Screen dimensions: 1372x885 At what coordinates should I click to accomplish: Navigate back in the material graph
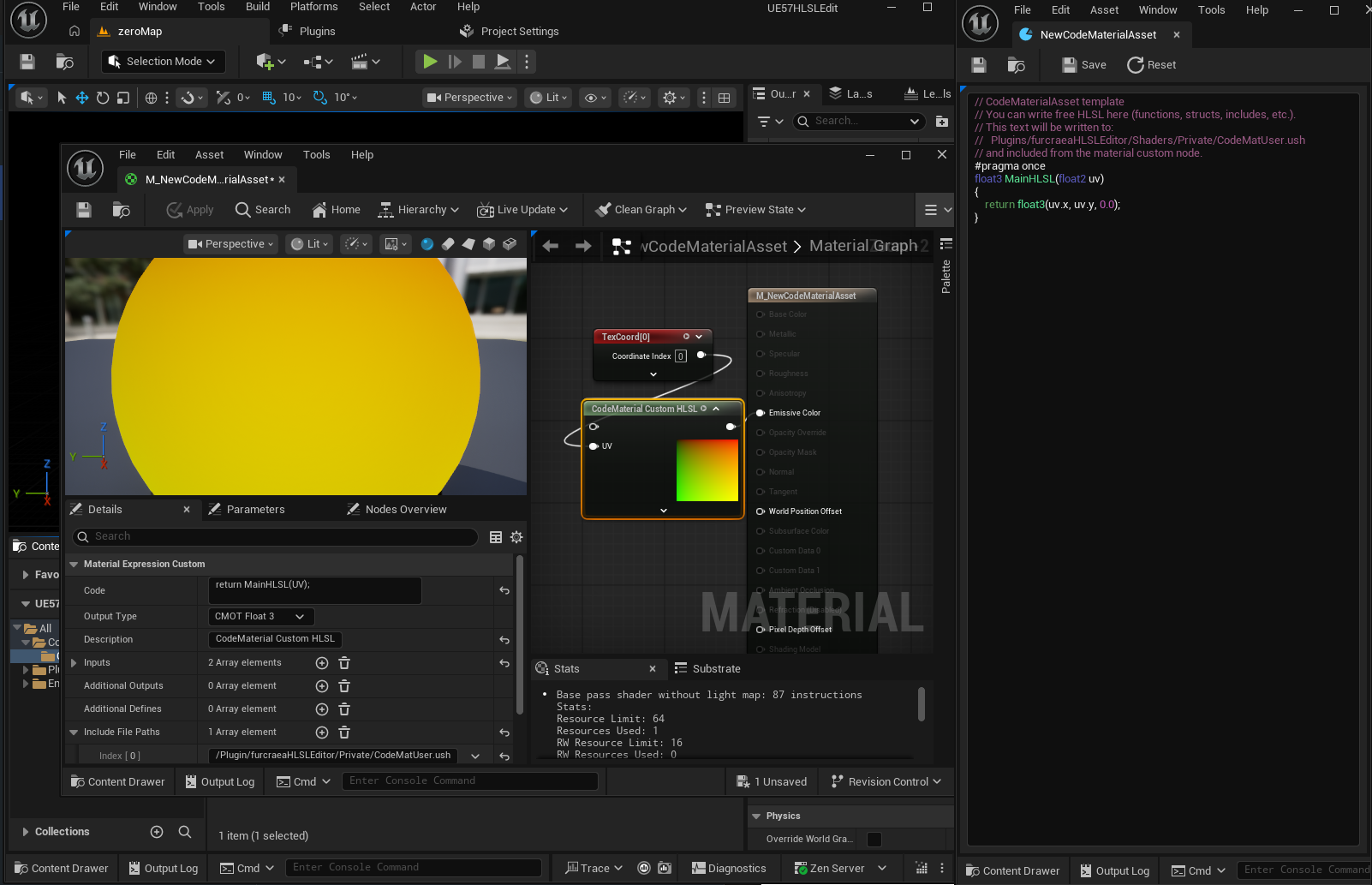[551, 246]
